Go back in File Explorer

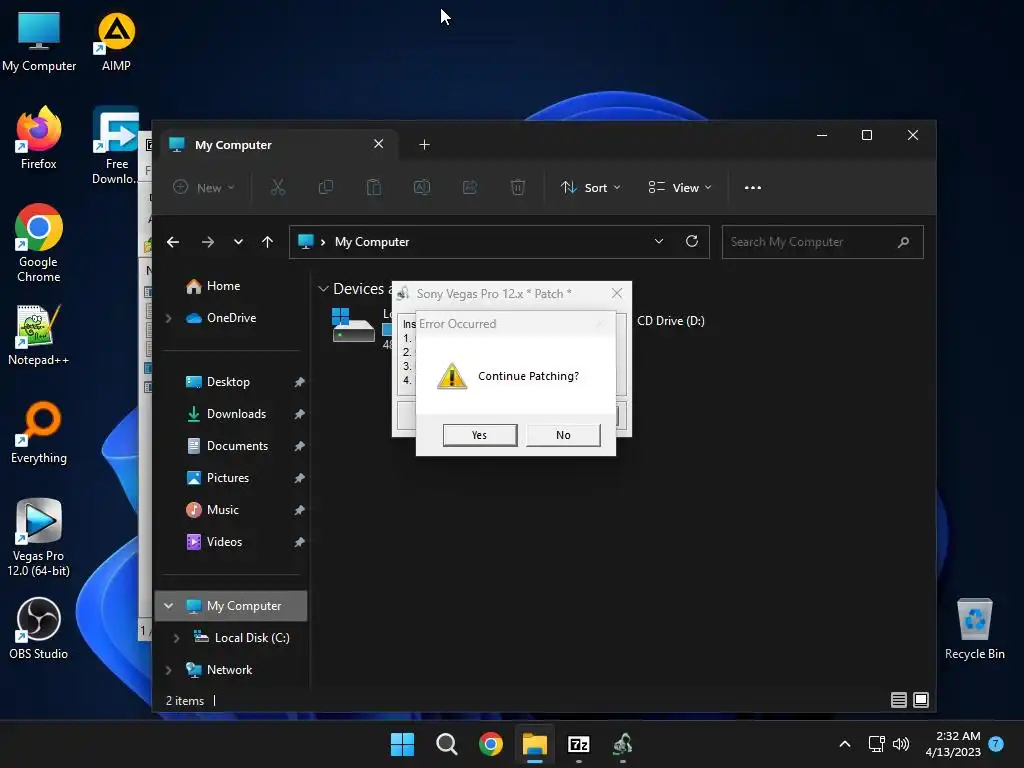tap(173, 242)
